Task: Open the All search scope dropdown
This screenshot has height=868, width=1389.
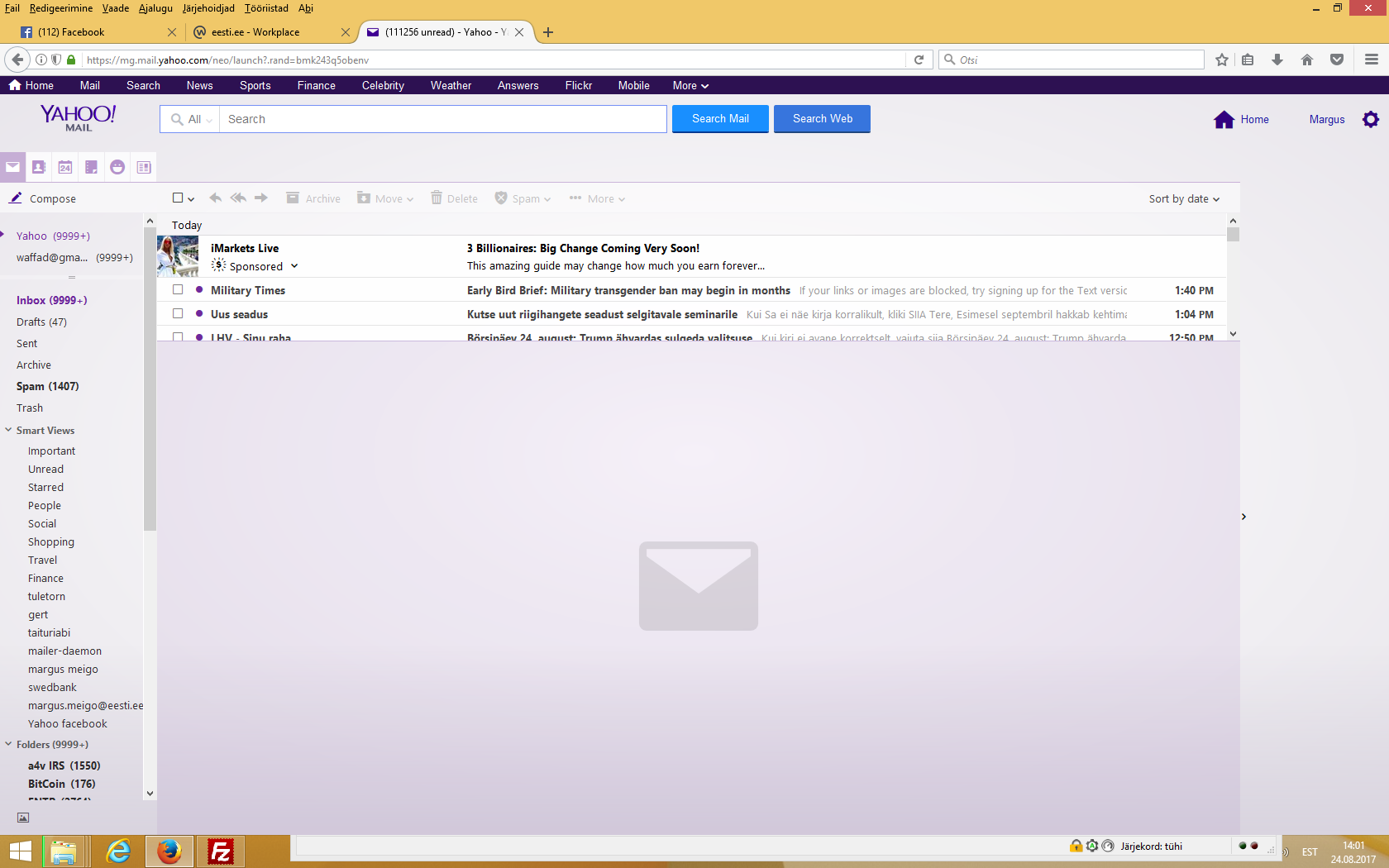Action: [192, 119]
